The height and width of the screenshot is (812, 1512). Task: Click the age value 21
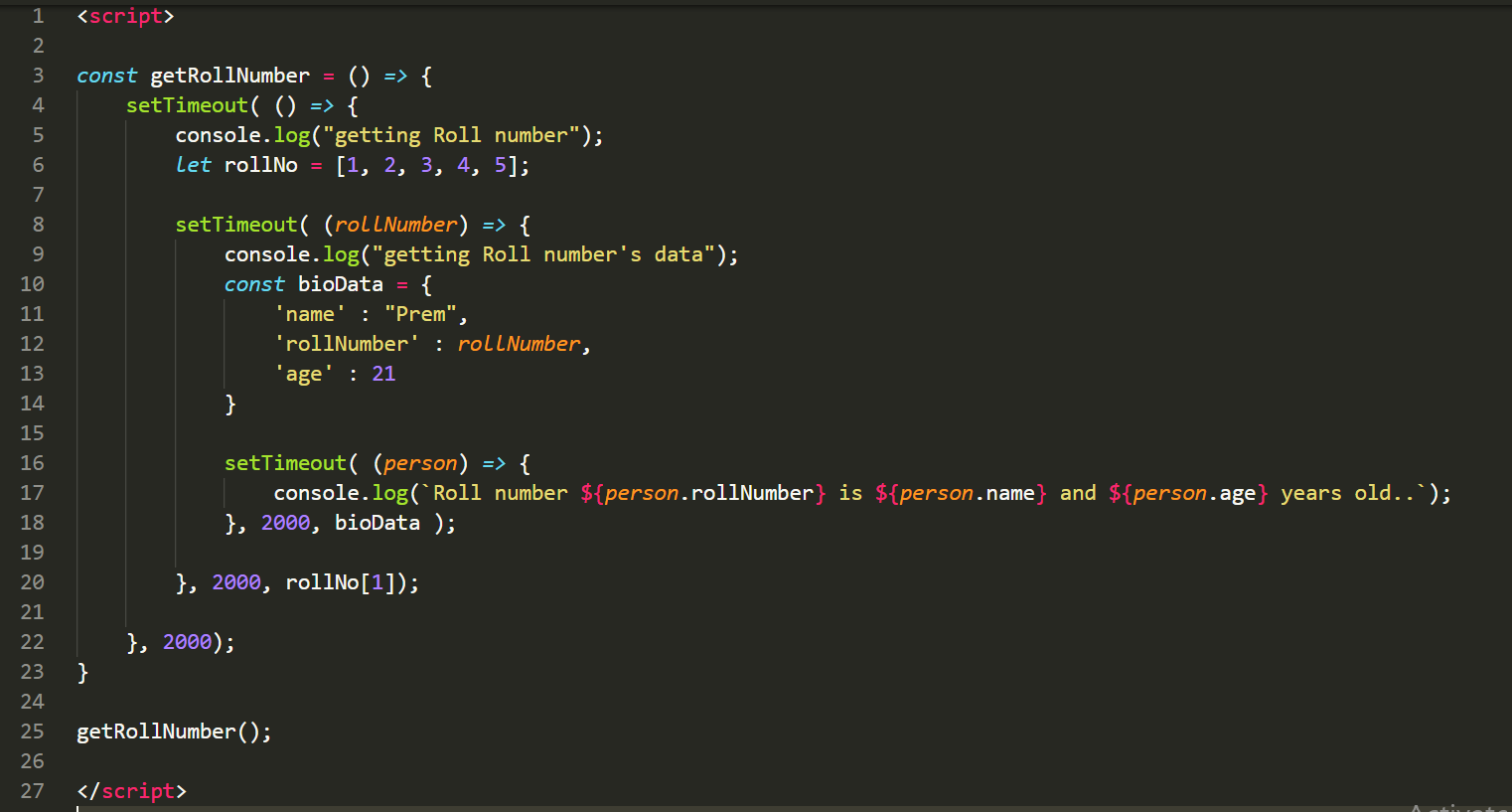click(383, 374)
